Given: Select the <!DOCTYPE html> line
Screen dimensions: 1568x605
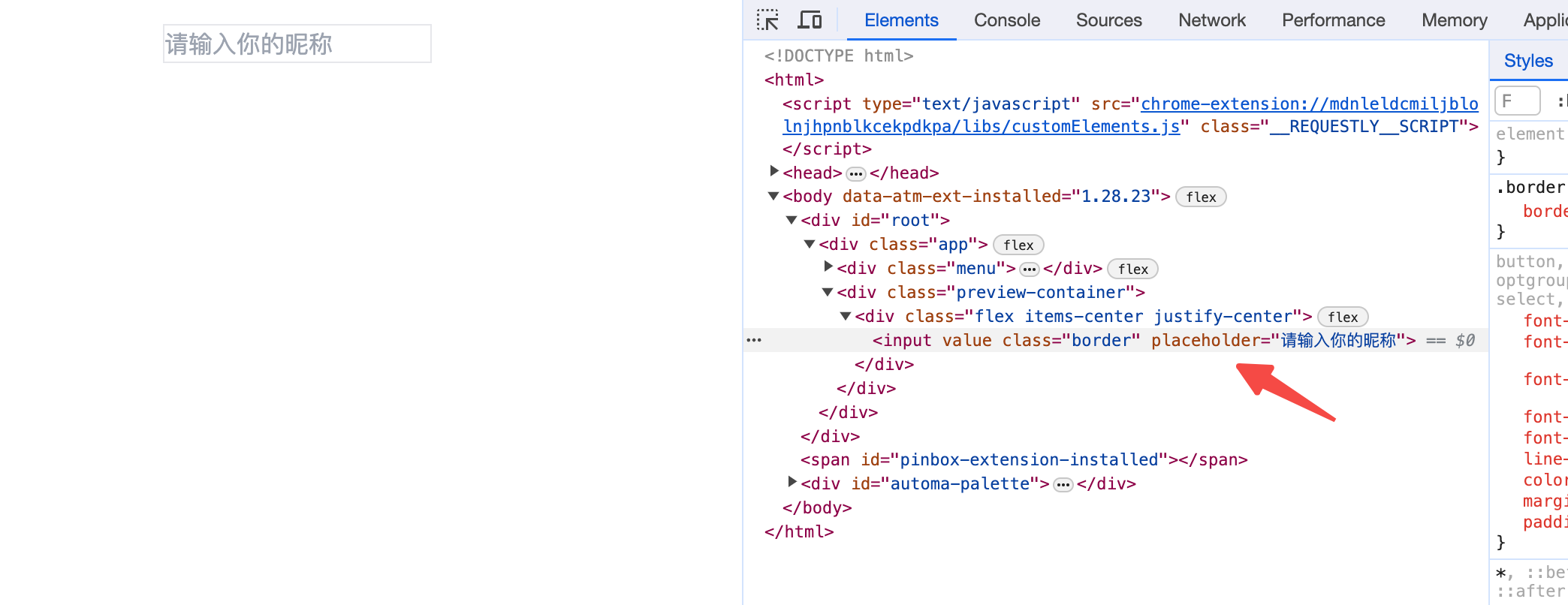Looking at the screenshot, I should pyautogui.click(x=839, y=56).
